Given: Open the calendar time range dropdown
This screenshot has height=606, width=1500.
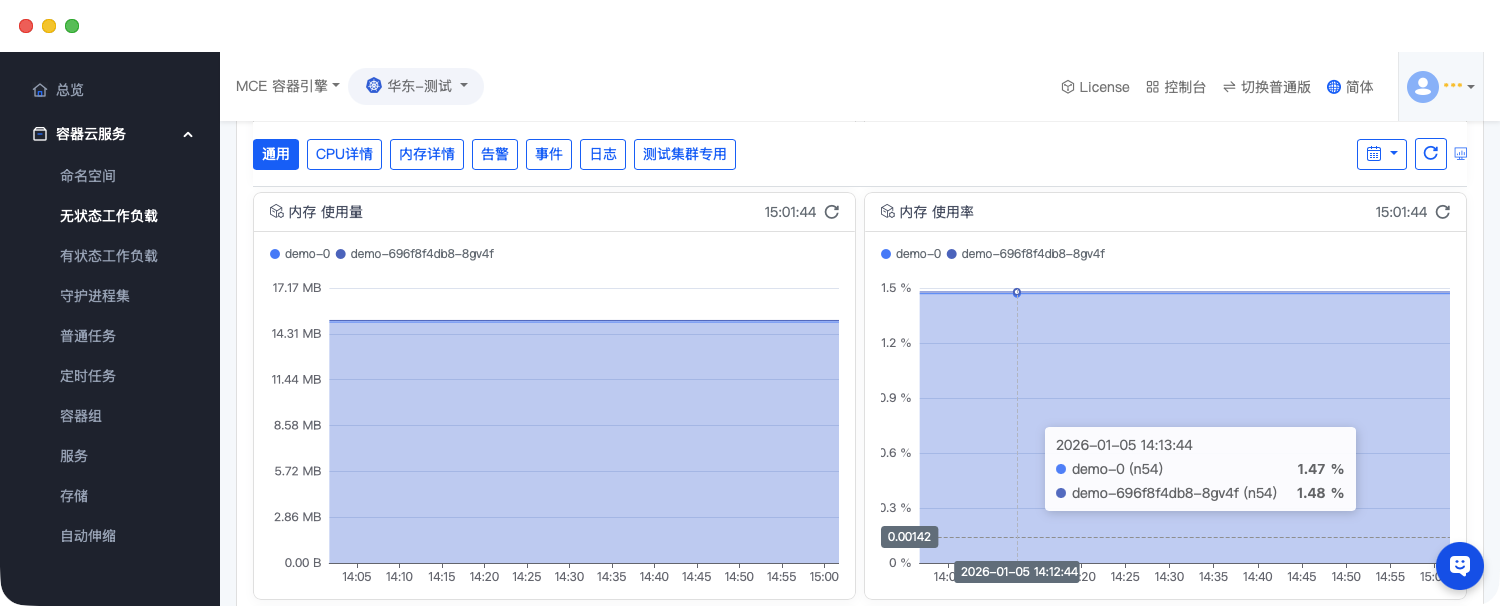Looking at the screenshot, I should 1381,154.
